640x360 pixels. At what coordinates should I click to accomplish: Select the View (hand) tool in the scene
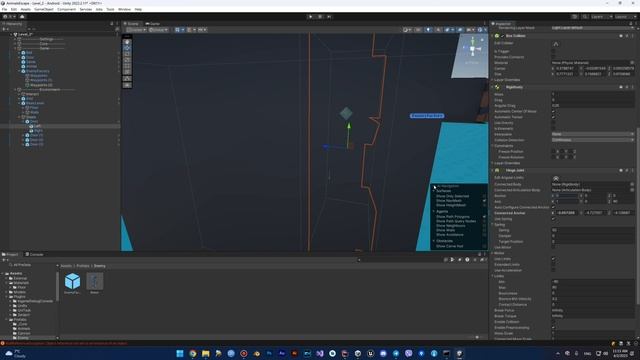[127, 42]
